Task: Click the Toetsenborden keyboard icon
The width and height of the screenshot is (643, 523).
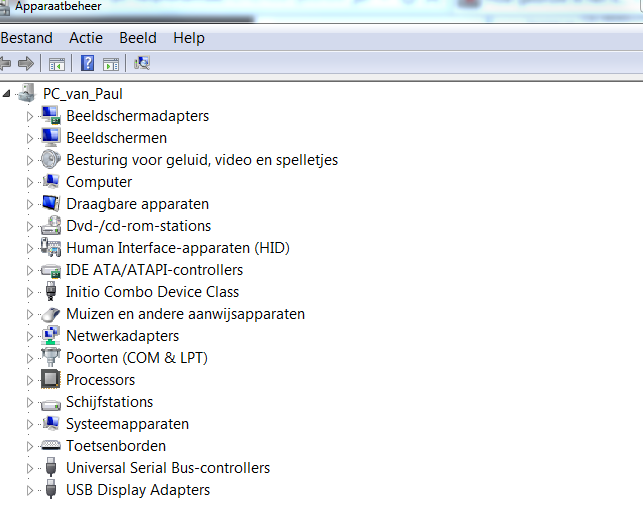Action: [x=51, y=445]
